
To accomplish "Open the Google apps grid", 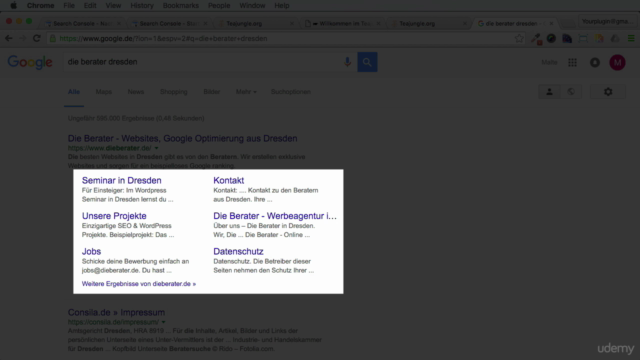I will coord(572,62).
